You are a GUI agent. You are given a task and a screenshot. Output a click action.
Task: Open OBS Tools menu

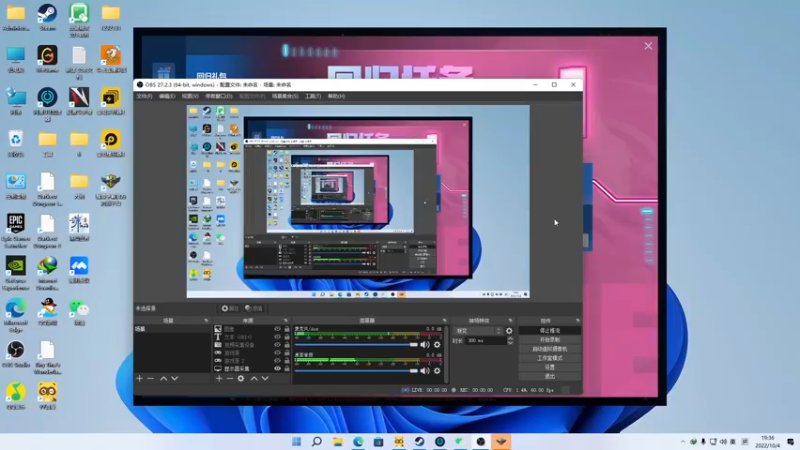pos(313,96)
